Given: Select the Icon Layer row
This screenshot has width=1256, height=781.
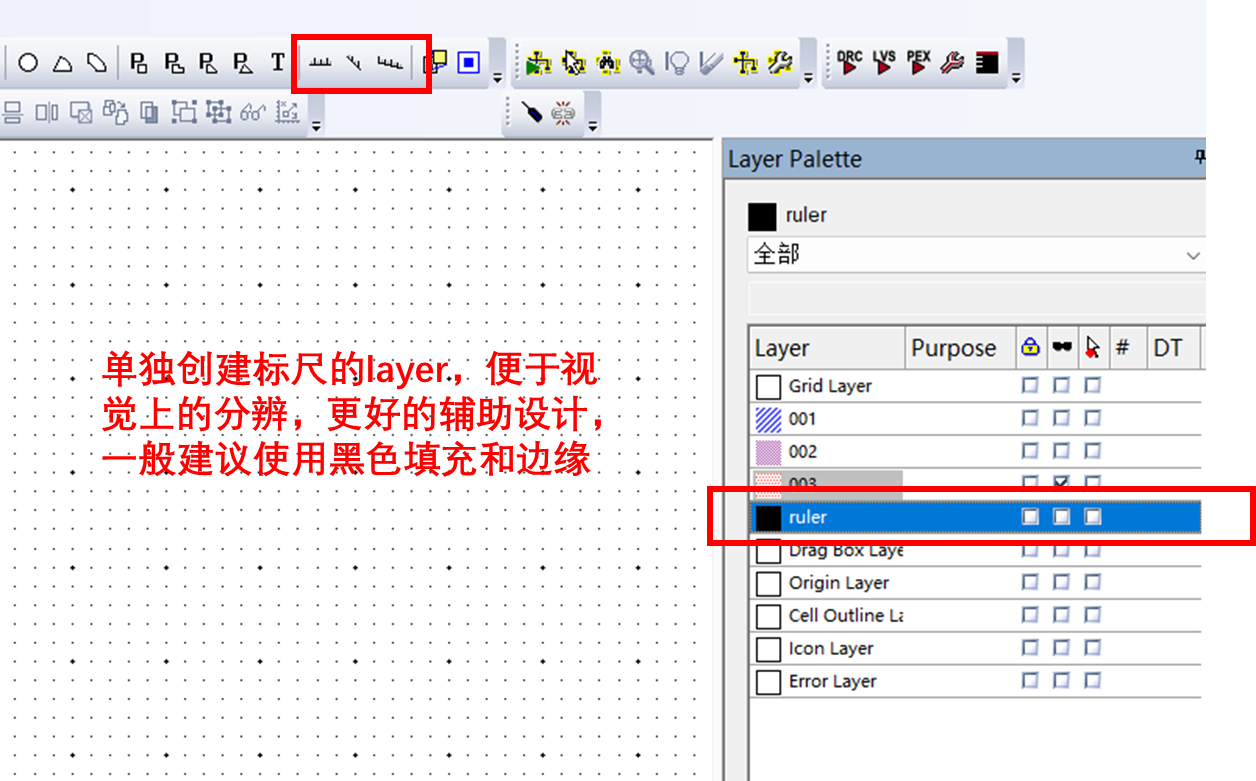Looking at the screenshot, I should click(x=975, y=648).
